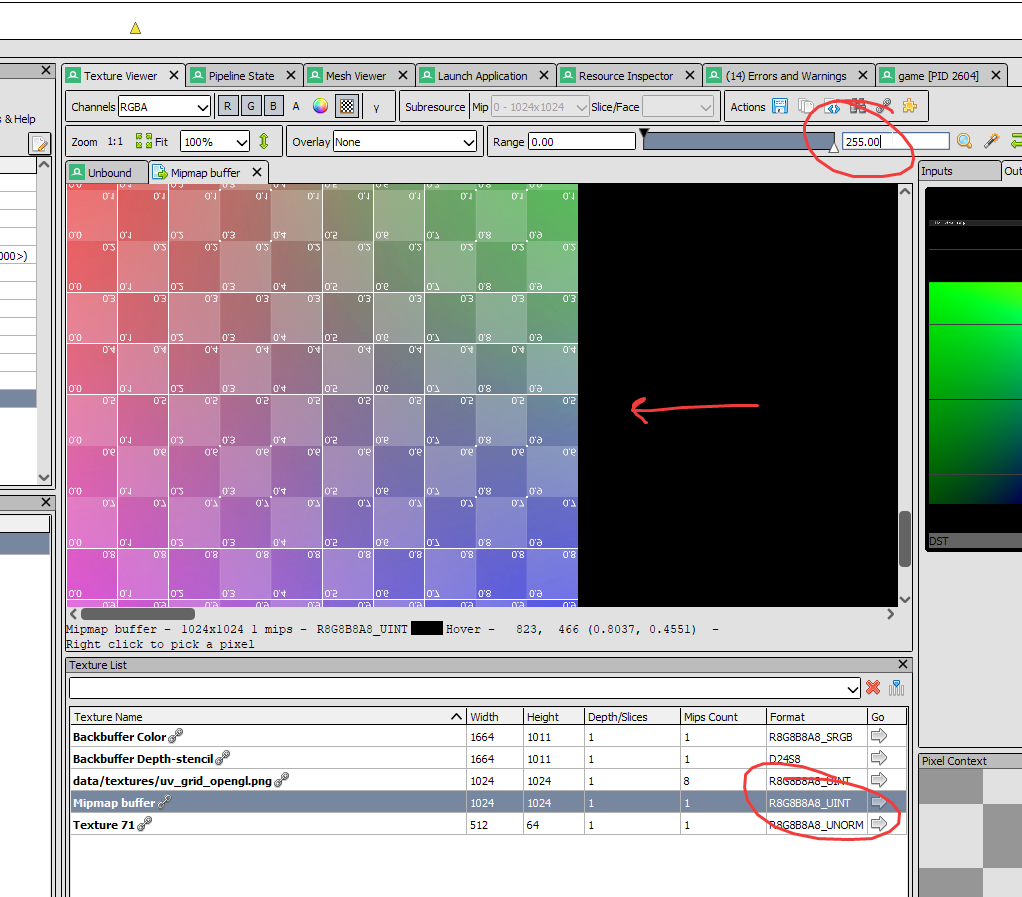This screenshot has width=1022, height=897.
Task: Enable the checkerboard background toggle
Action: tap(345, 105)
